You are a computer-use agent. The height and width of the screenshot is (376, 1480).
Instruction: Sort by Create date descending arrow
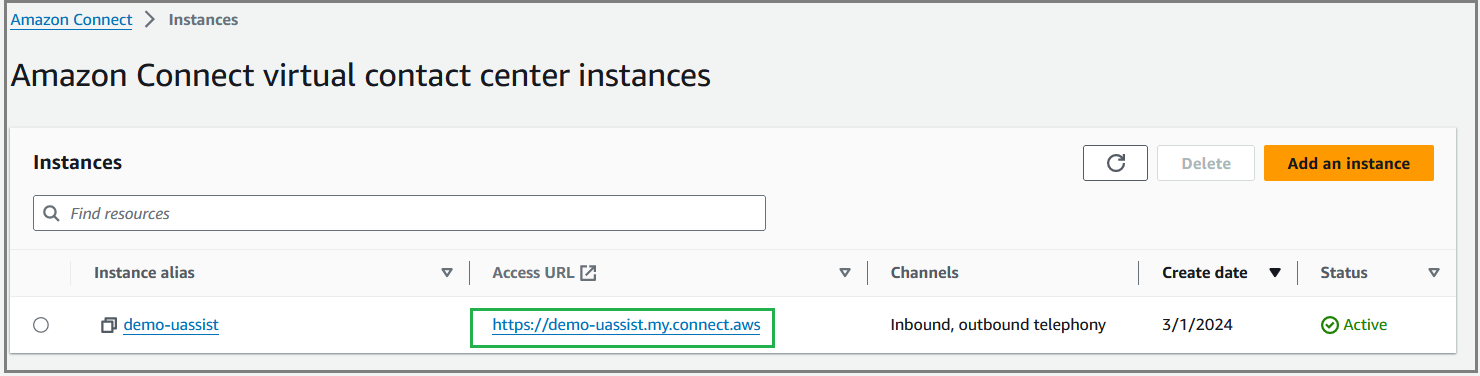[1275, 273]
